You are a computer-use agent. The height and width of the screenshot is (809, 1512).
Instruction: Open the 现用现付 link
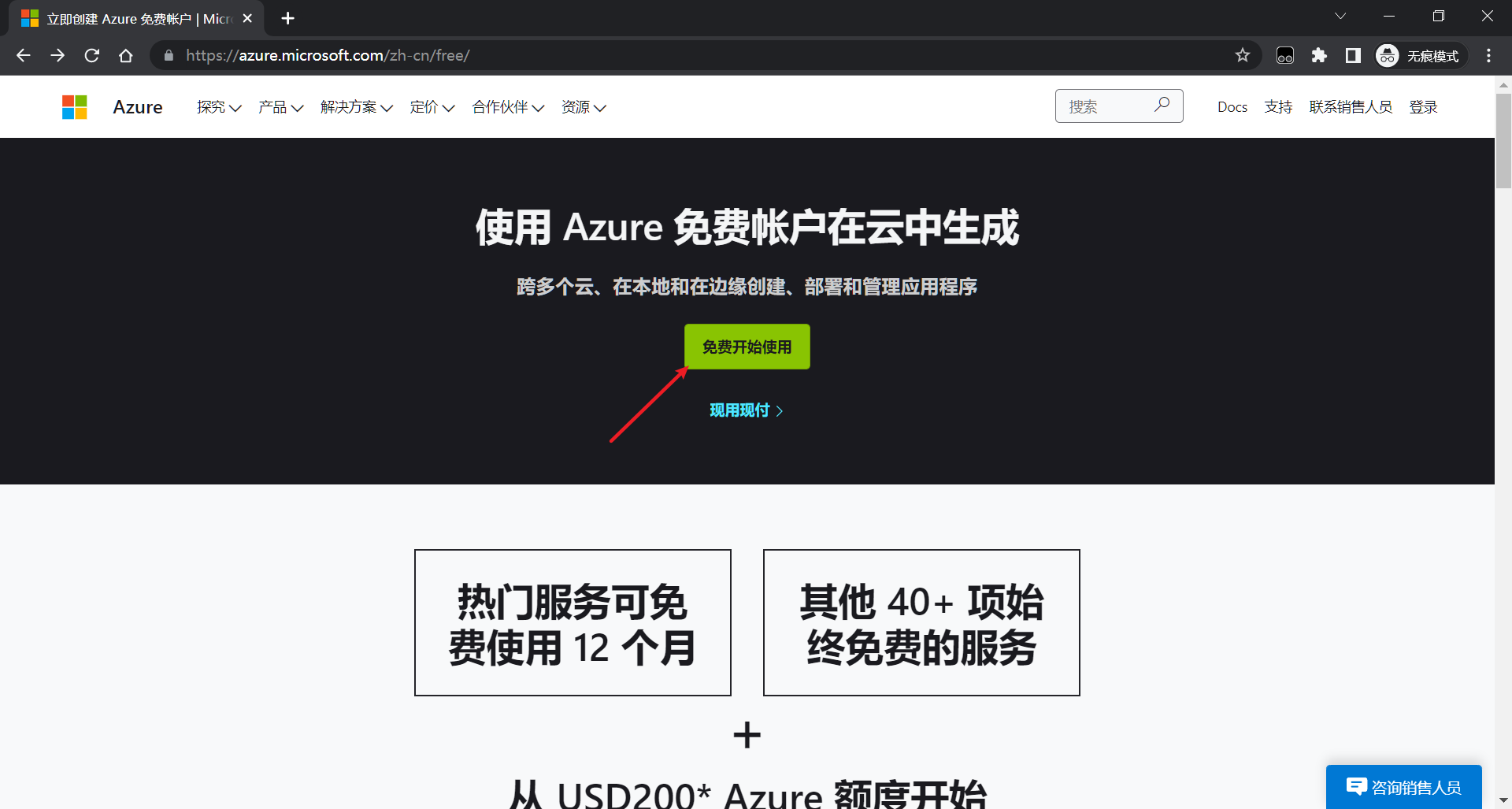pyautogui.click(x=747, y=410)
